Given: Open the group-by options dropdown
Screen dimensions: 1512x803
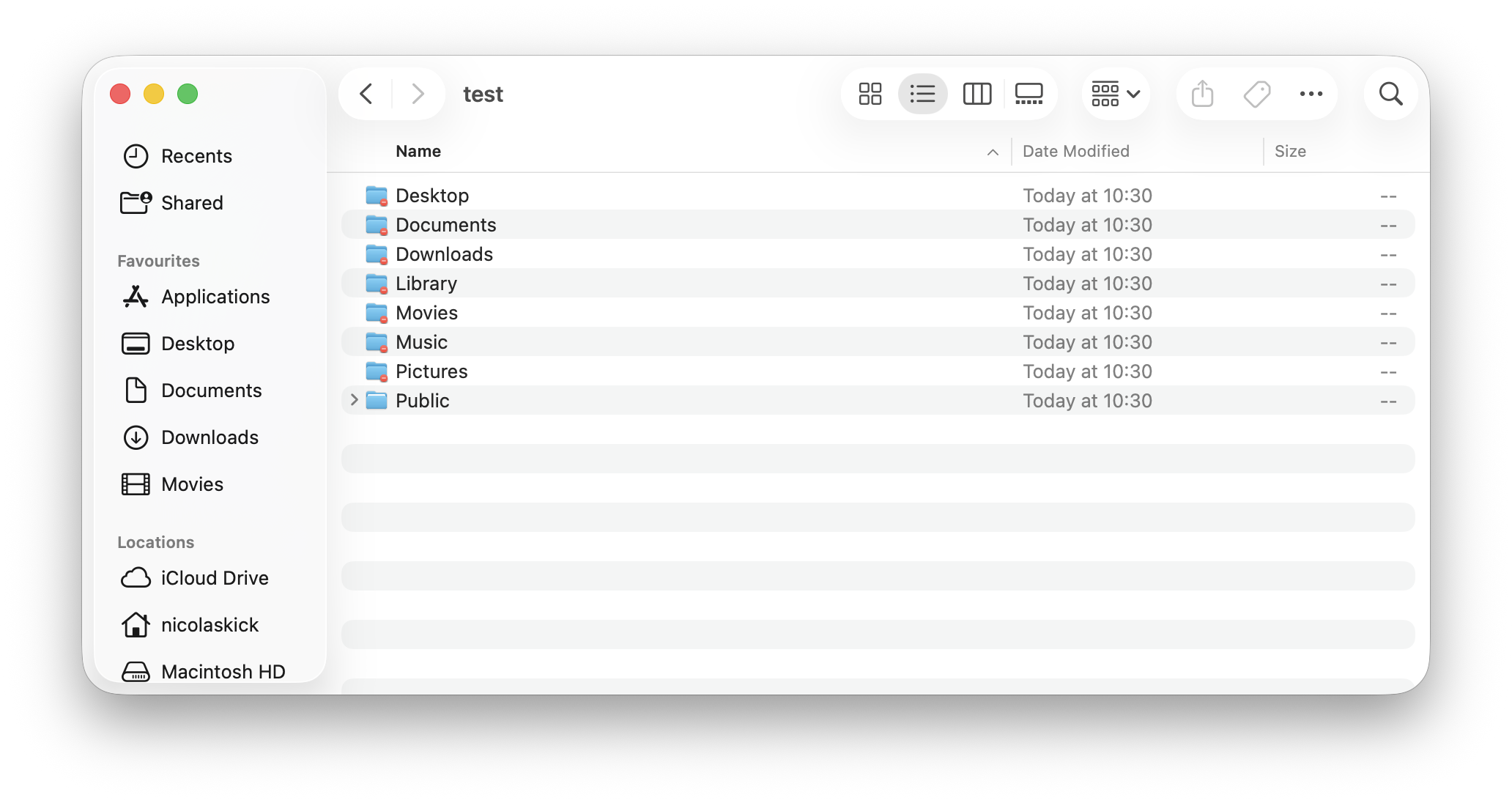Looking at the screenshot, I should (x=1115, y=94).
